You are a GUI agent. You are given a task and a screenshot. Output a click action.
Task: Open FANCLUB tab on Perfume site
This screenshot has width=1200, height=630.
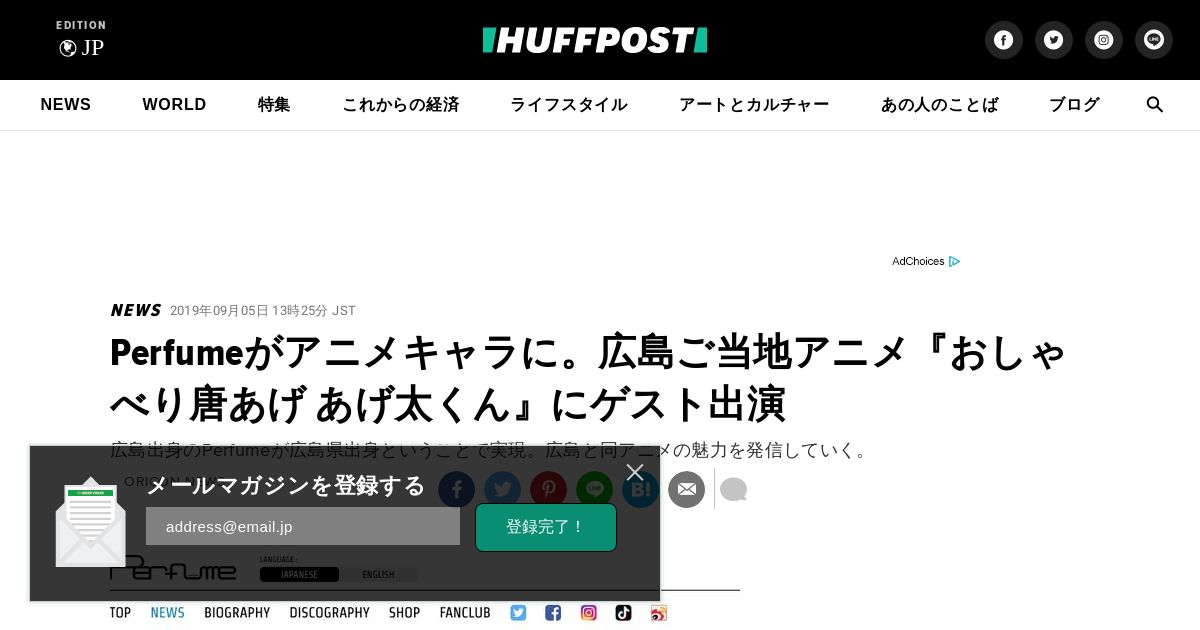tap(465, 613)
